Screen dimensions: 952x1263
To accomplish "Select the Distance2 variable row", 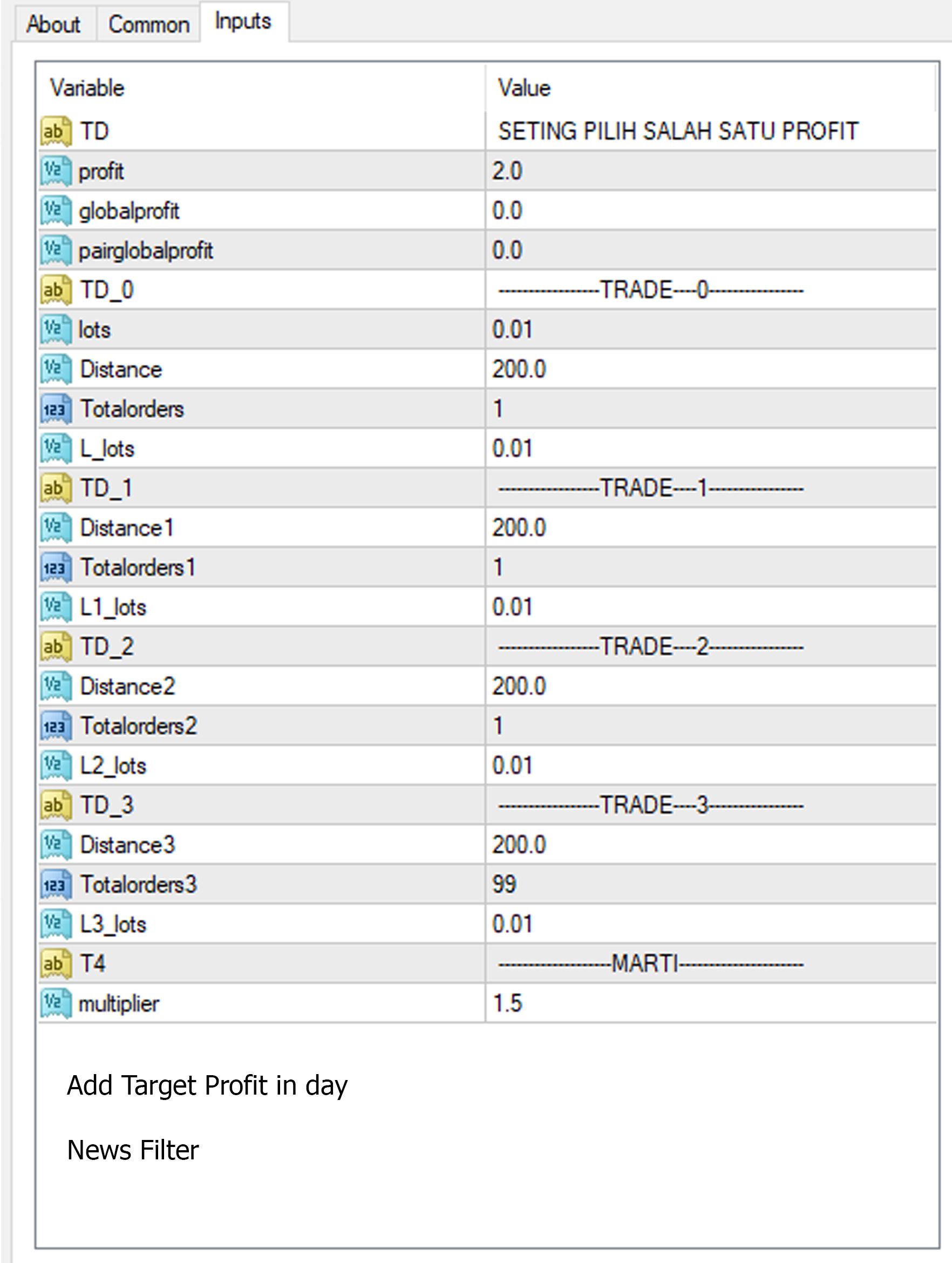I will 487,687.
